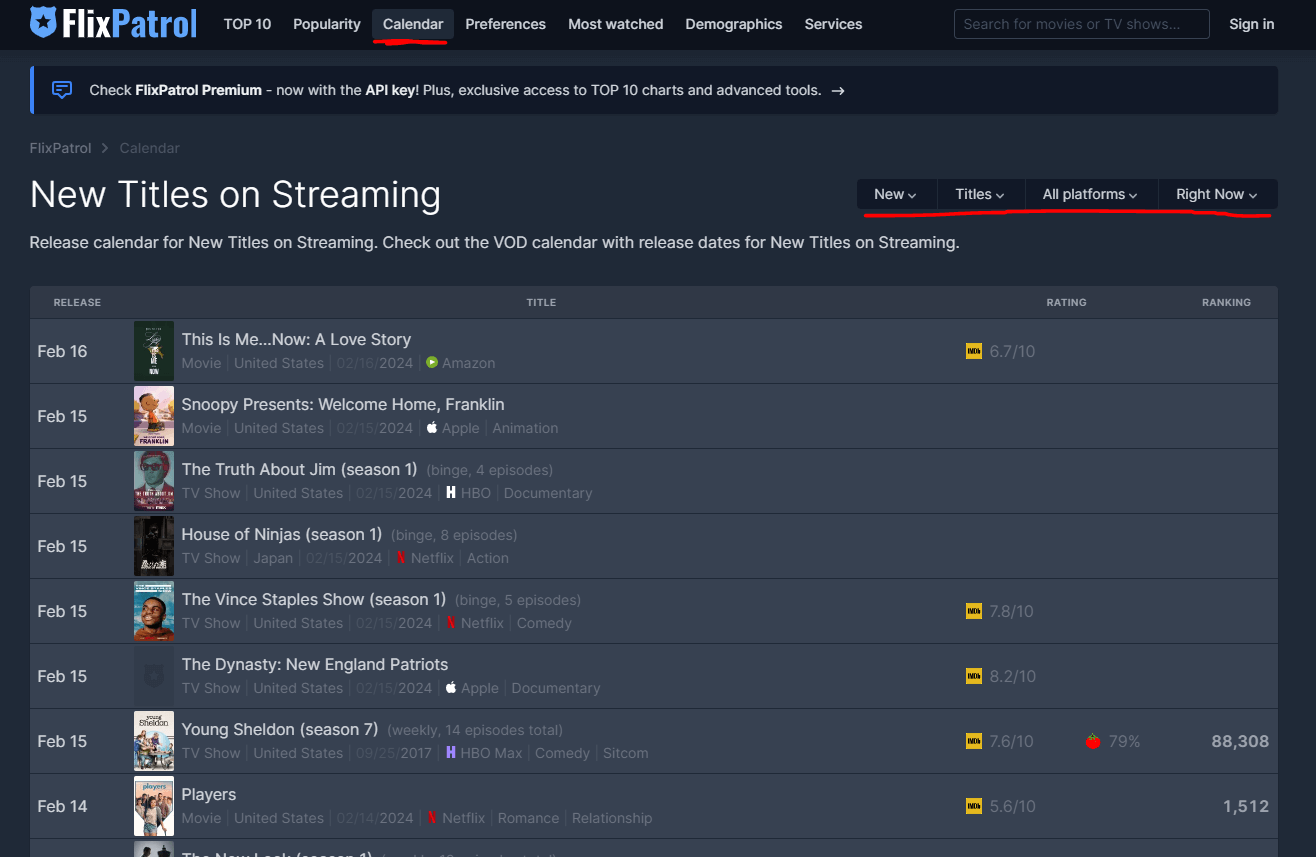This screenshot has width=1316, height=857.
Task: Open Preferences in the navigation
Action: (506, 24)
